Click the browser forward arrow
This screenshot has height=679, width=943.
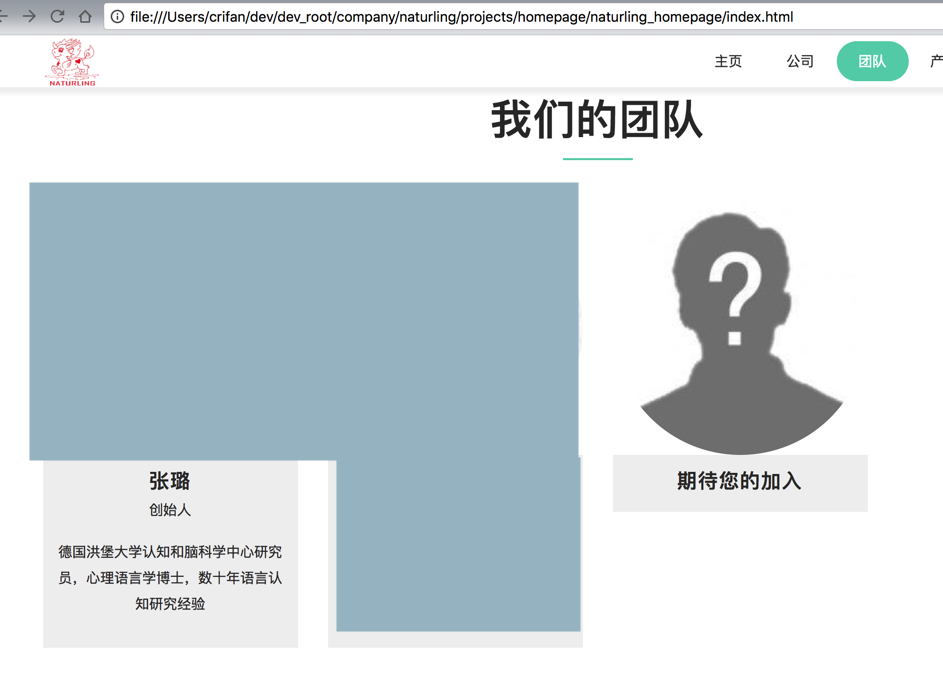pos(28,16)
